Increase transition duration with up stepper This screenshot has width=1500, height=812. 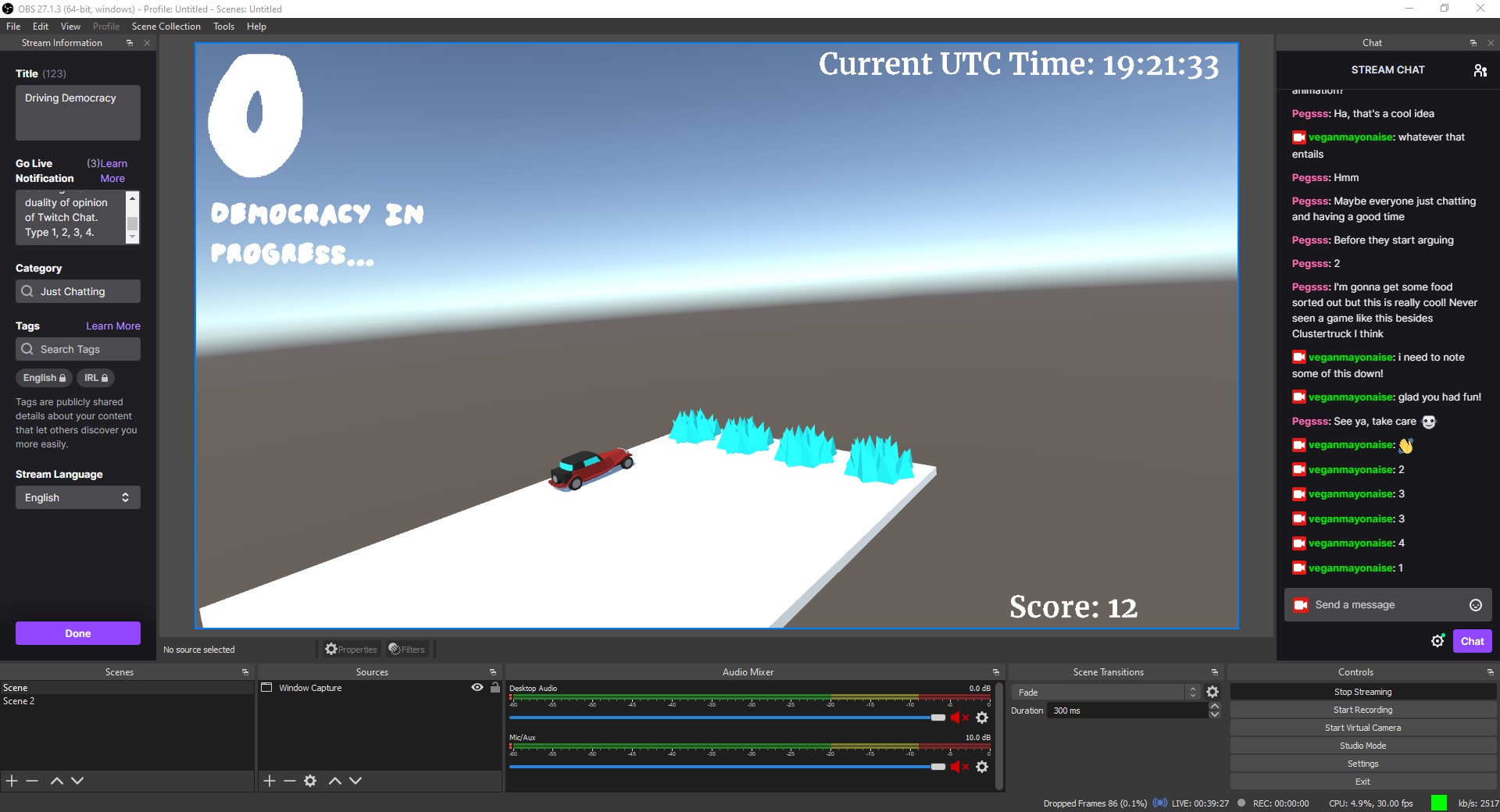point(1214,707)
